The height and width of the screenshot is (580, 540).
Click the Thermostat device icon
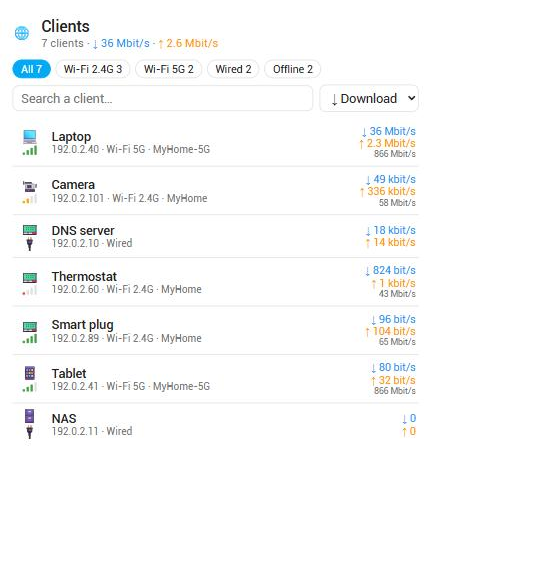pos(30,277)
